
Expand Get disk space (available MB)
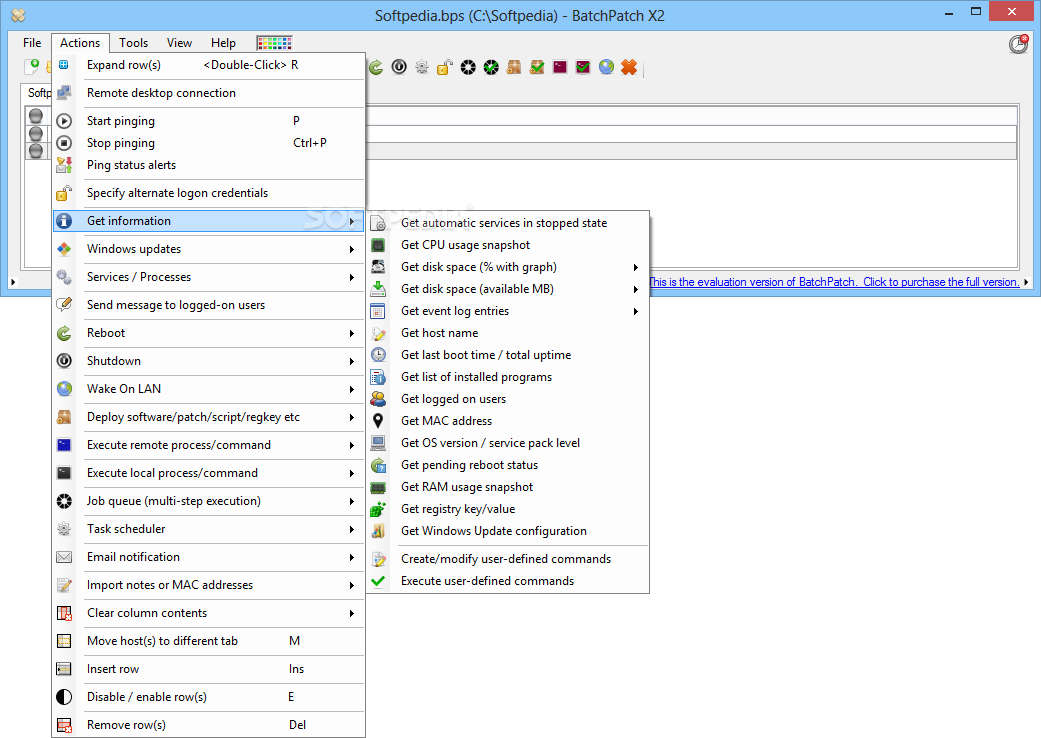click(x=508, y=289)
